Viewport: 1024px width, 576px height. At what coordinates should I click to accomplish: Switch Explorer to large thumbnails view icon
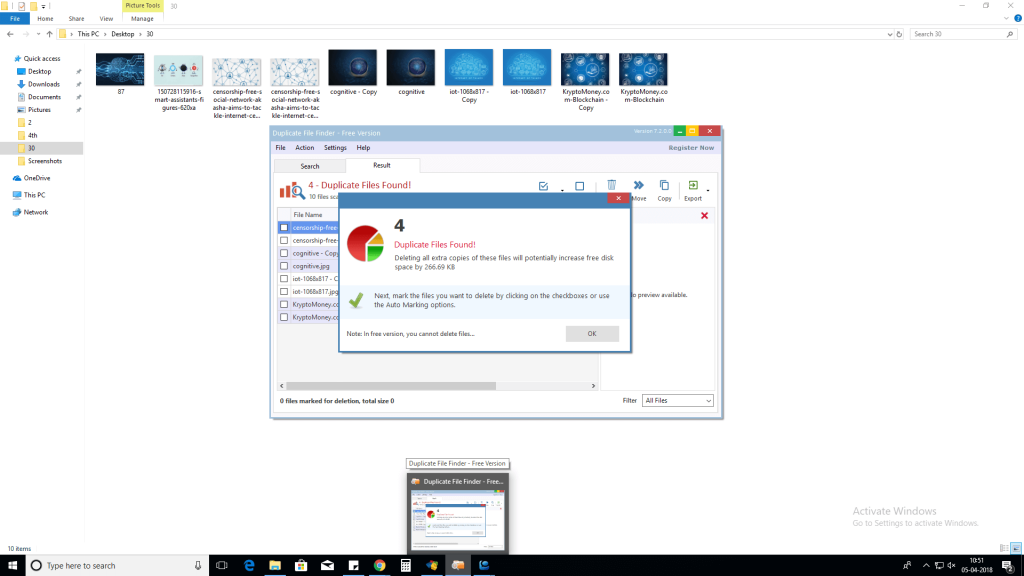1016,549
